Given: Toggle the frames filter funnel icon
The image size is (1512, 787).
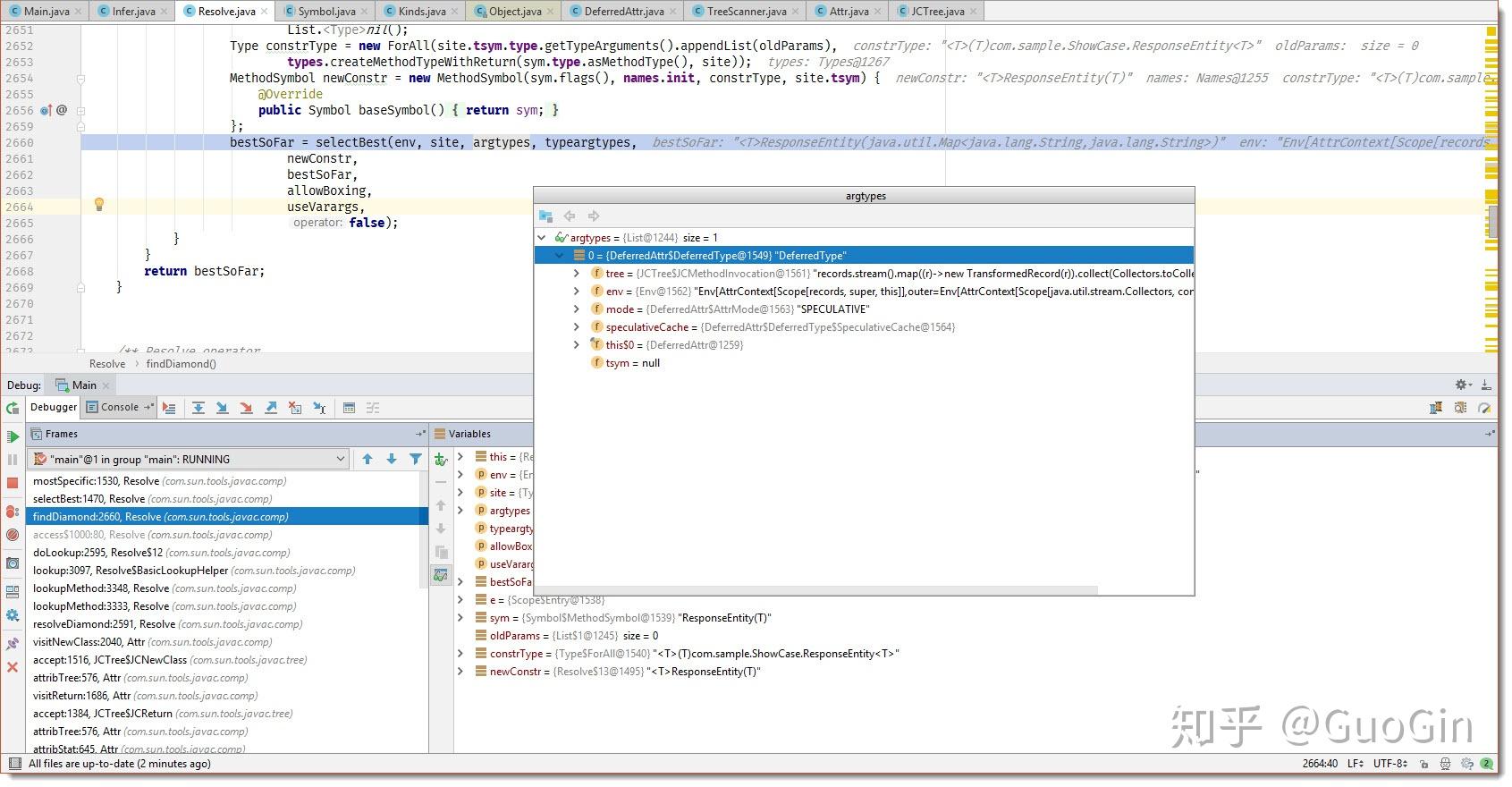Looking at the screenshot, I should tap(416, 459).
